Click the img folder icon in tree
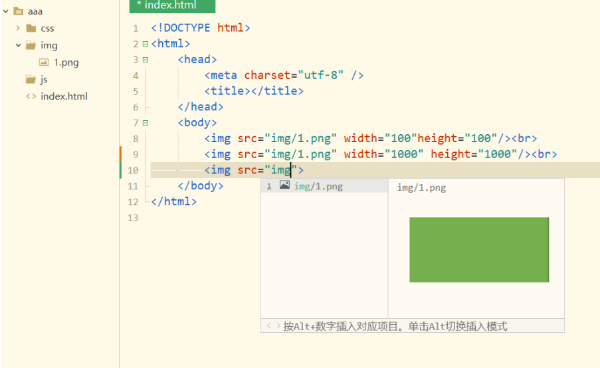Screen dimensions: 600x368 (31, 45)
